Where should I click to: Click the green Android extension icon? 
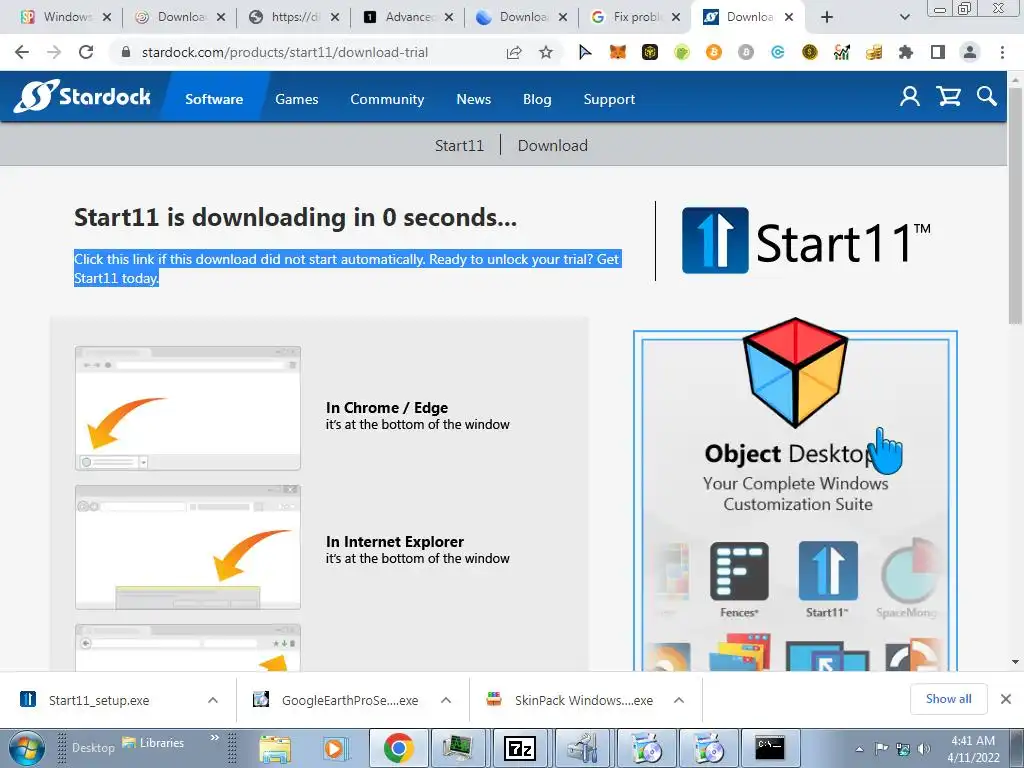tap(682, 52)
